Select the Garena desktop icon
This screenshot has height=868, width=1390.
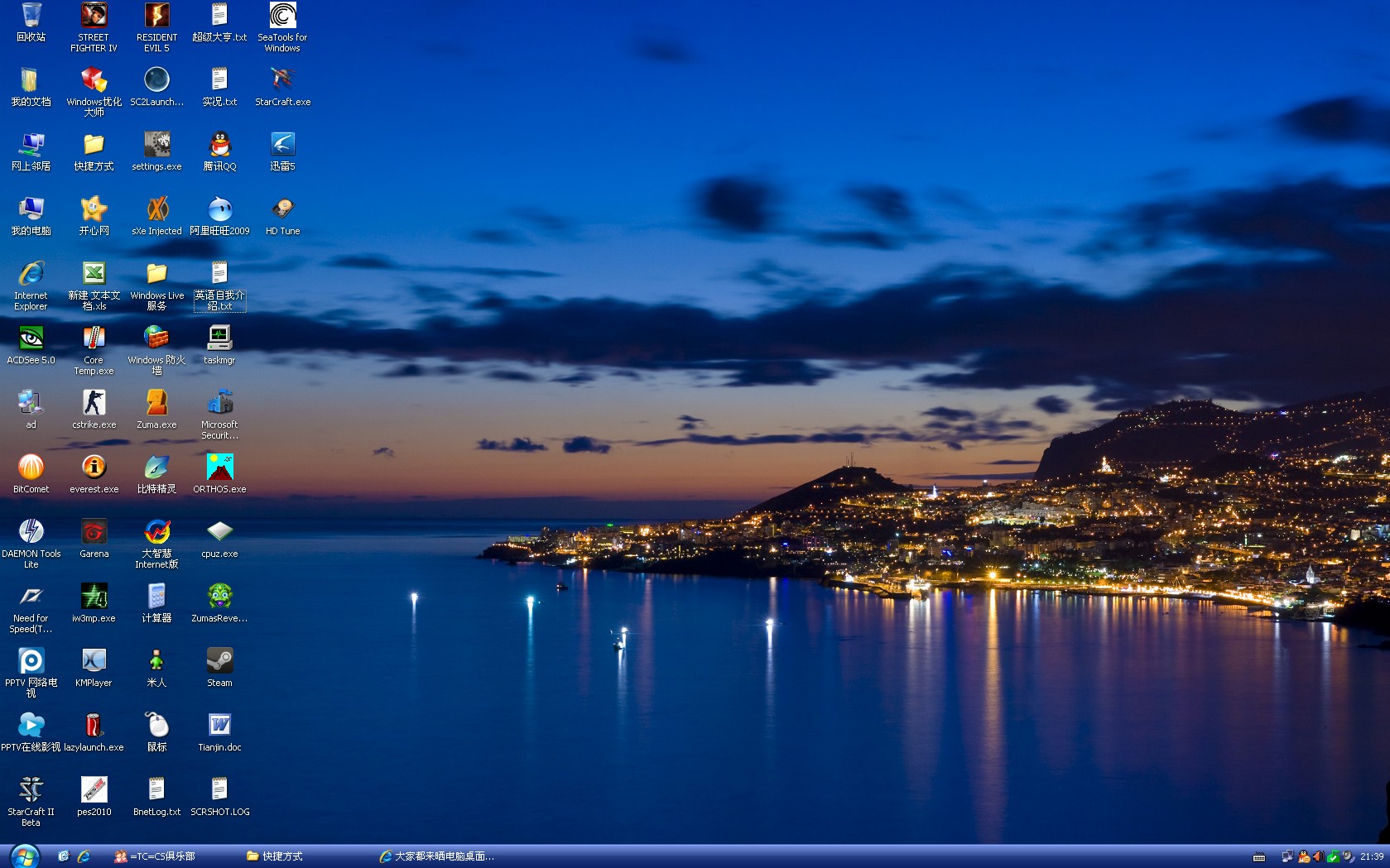coord(94,539)
